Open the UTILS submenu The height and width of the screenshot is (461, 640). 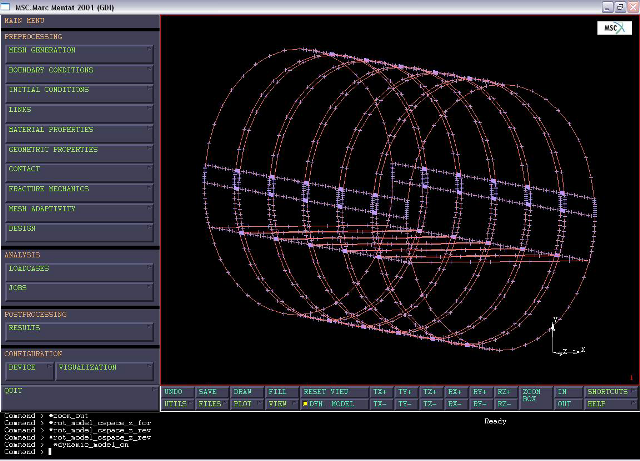178,404
